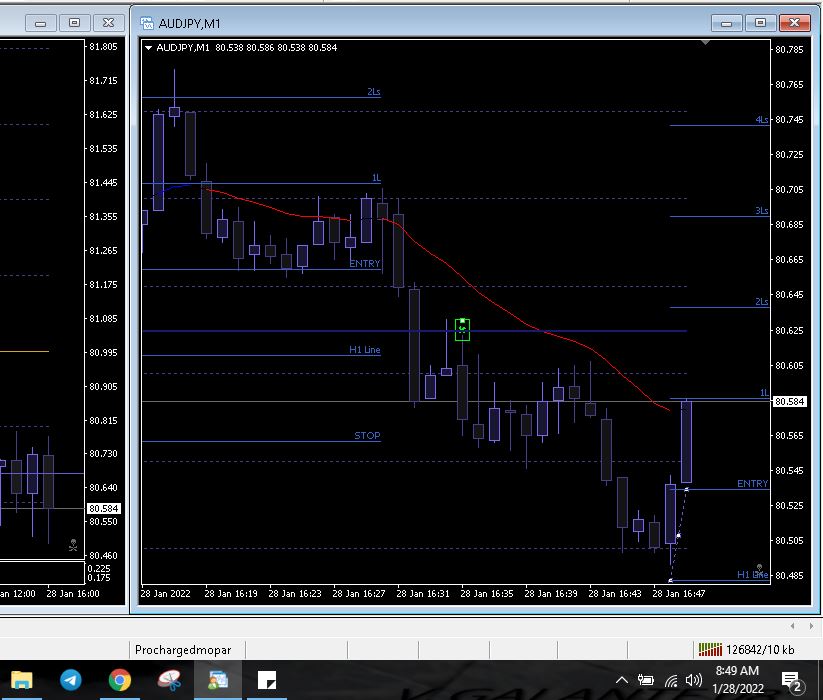Restore the left chart window

pyautogui.click(x=75, y=23)
